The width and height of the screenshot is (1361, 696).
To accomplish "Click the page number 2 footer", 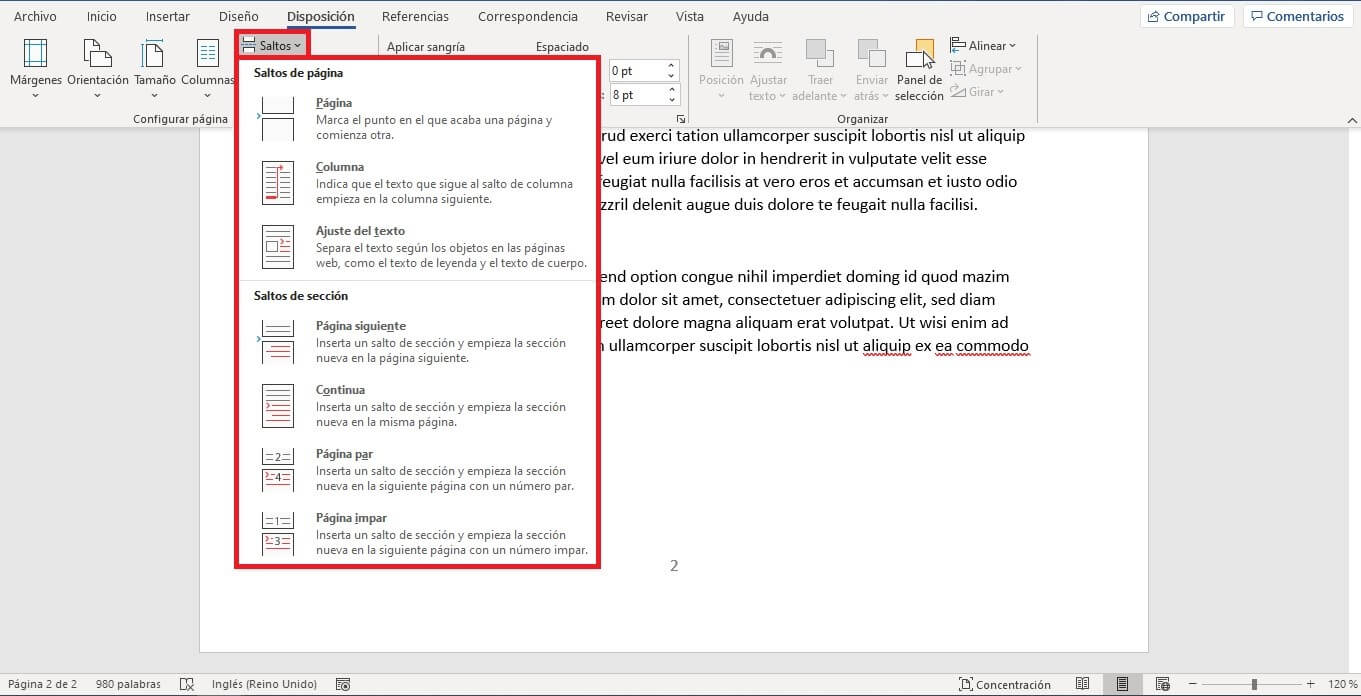I will click(x=674, y=566).
